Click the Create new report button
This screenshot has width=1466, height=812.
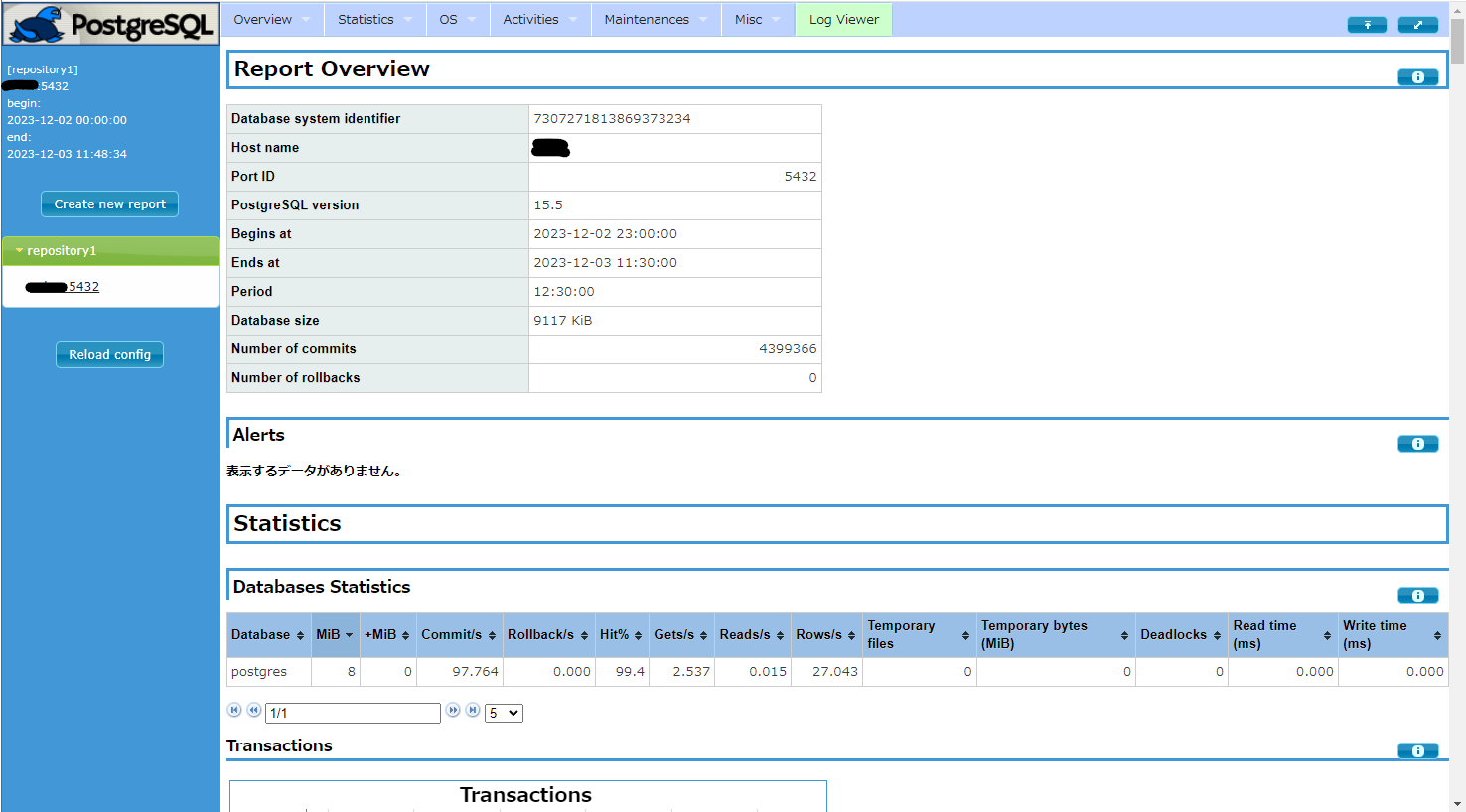coord(109,203)
